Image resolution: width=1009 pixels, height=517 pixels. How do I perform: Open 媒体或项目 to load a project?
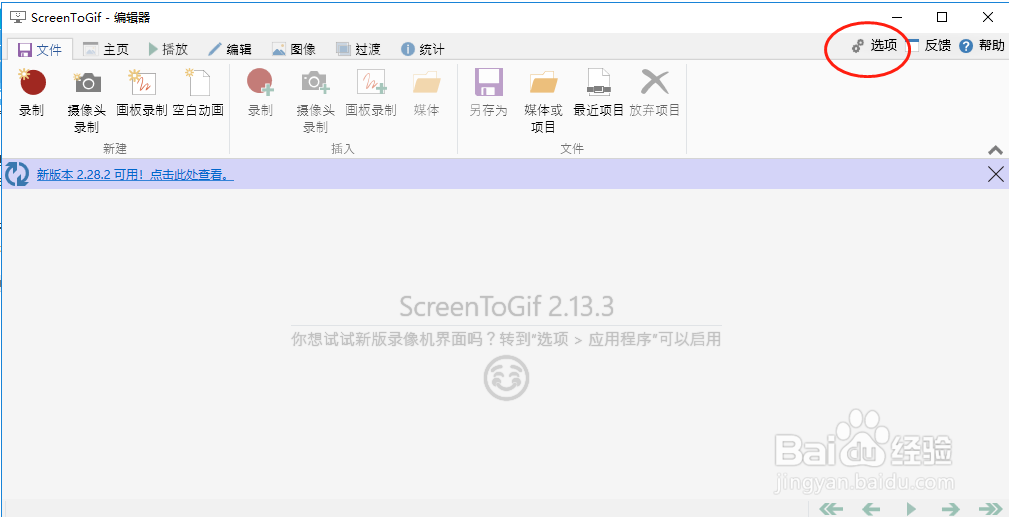pos(543,101)
